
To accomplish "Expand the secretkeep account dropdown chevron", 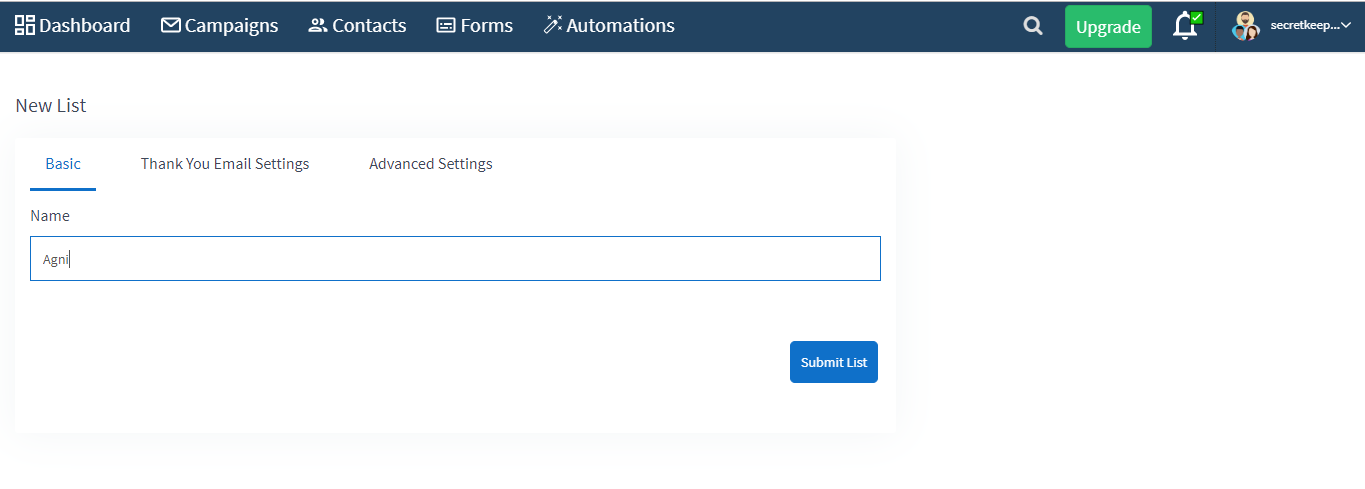I will 1345,25.
